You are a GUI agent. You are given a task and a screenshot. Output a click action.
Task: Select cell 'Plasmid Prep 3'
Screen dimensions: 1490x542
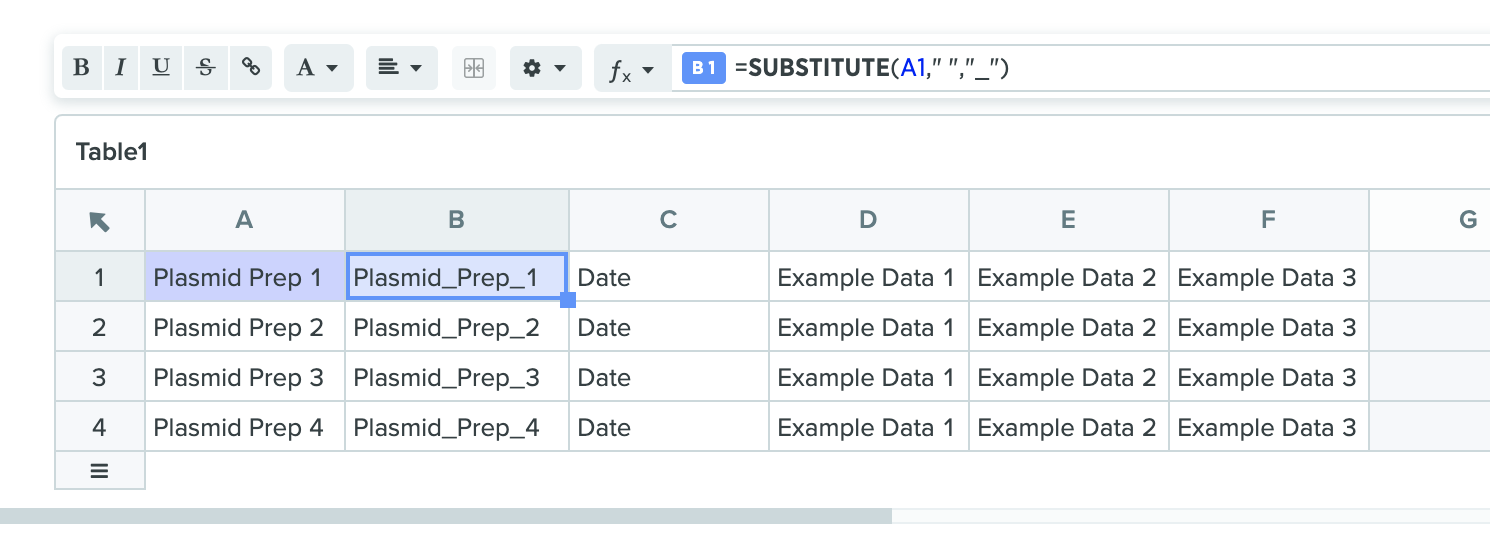point(245,377)
